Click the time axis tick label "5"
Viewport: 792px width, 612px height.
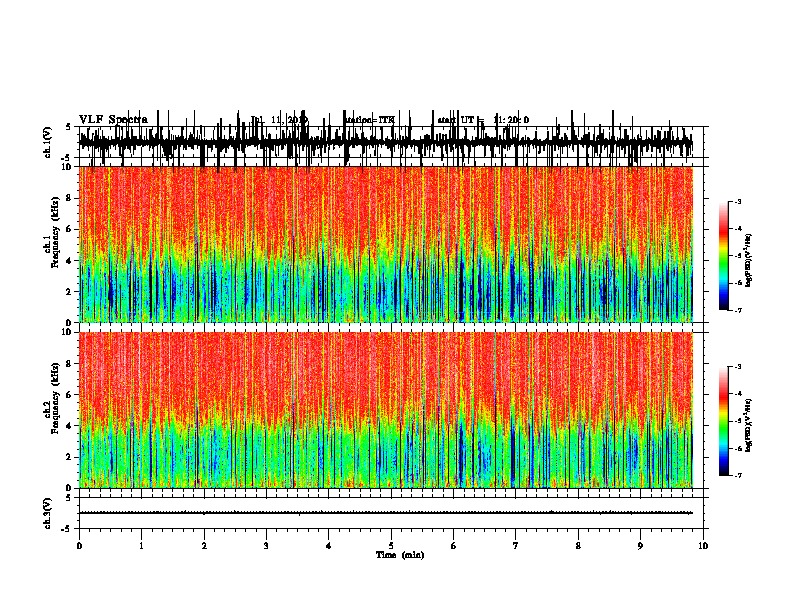coord(391,545)
